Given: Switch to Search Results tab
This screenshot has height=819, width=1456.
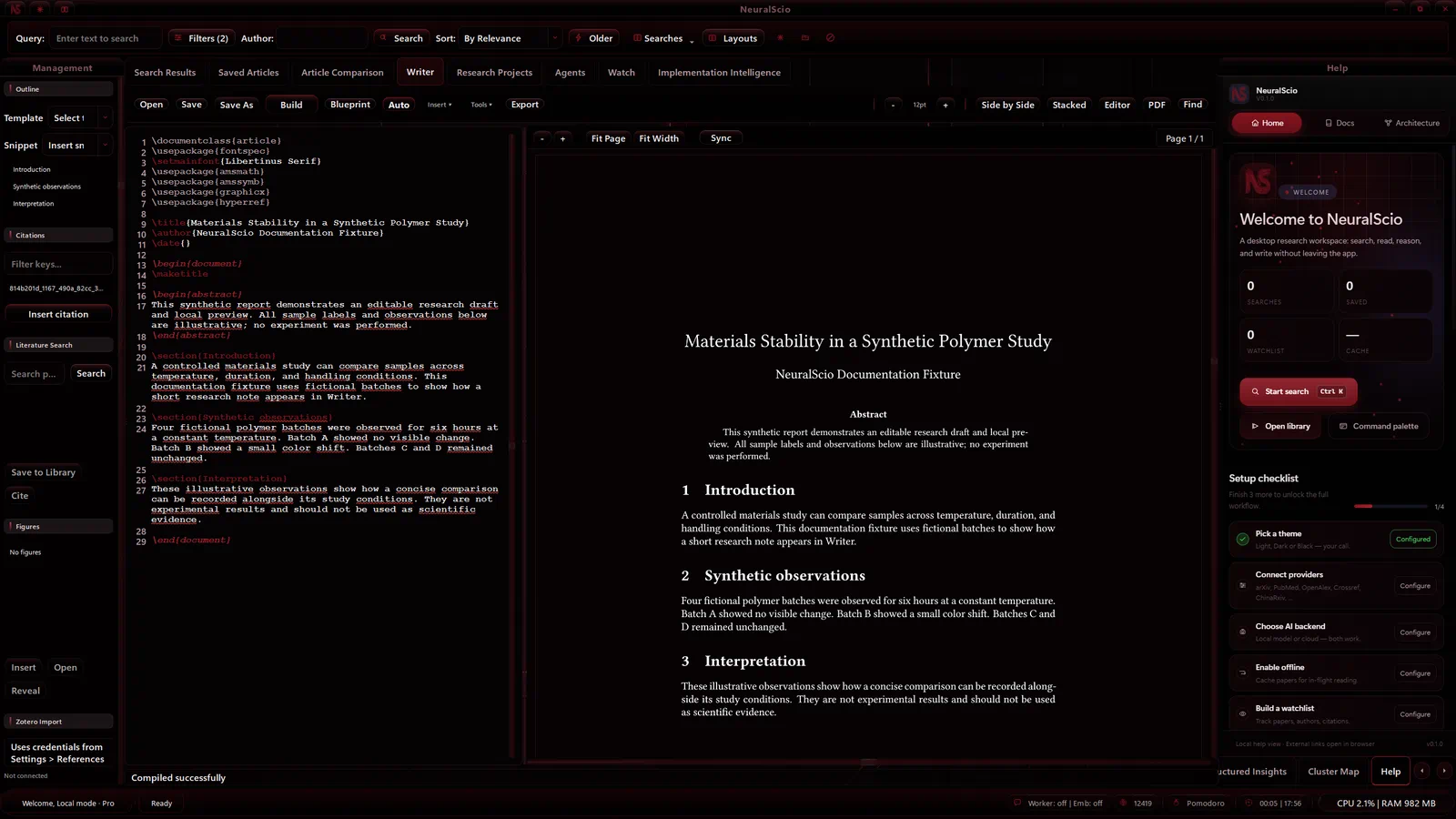Looking at the screenshot, I should coord(165,73).
